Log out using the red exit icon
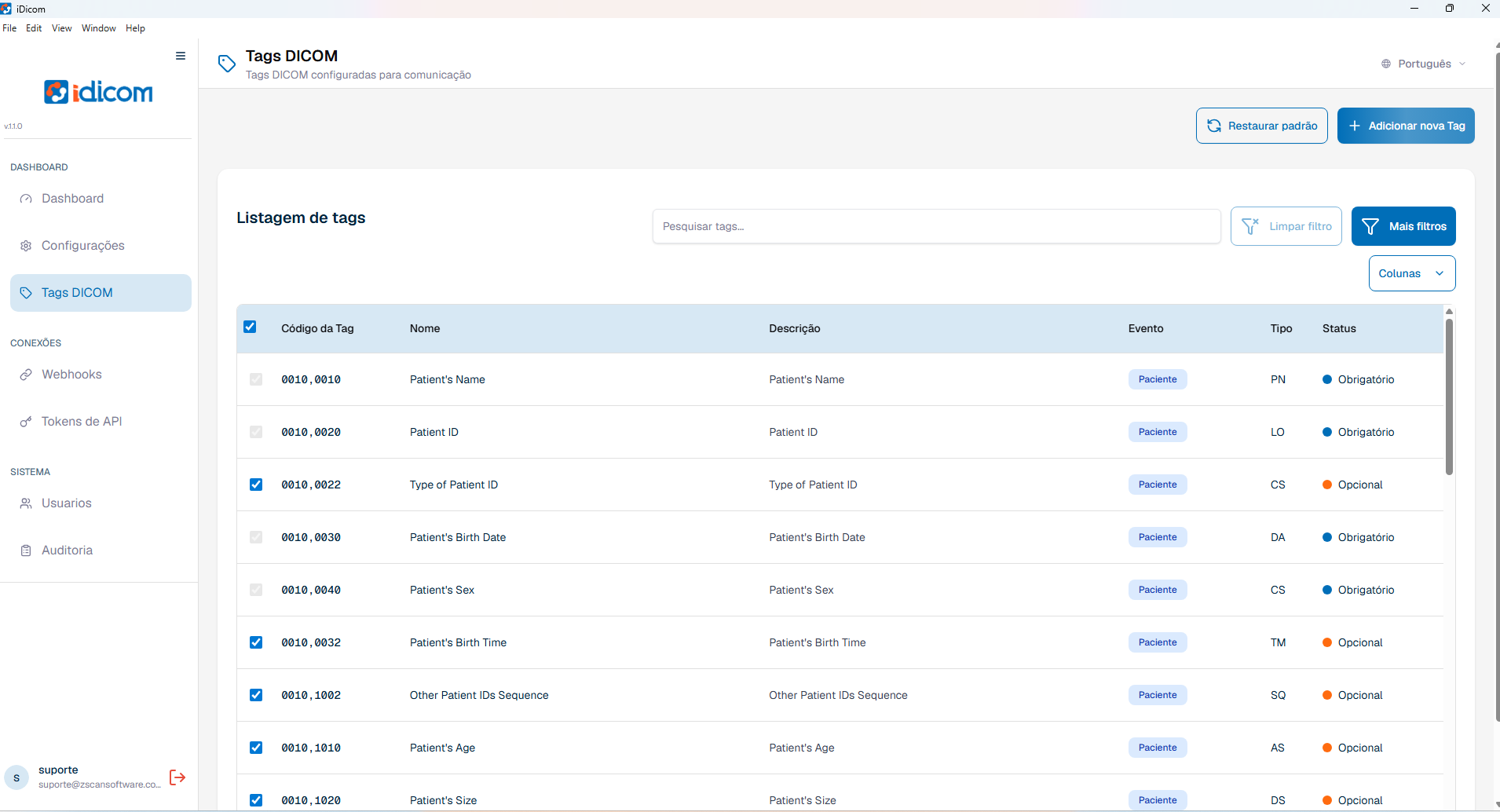Screen dimensions: 1500x812 (177, 777)
